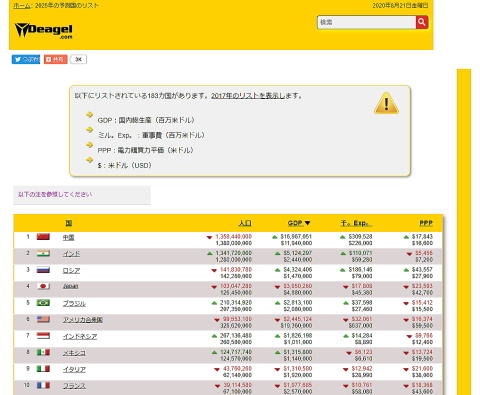The width and height of the screenshot is (480, 395).
Task: Open the 中国 country link
Action: pos(69,237)
